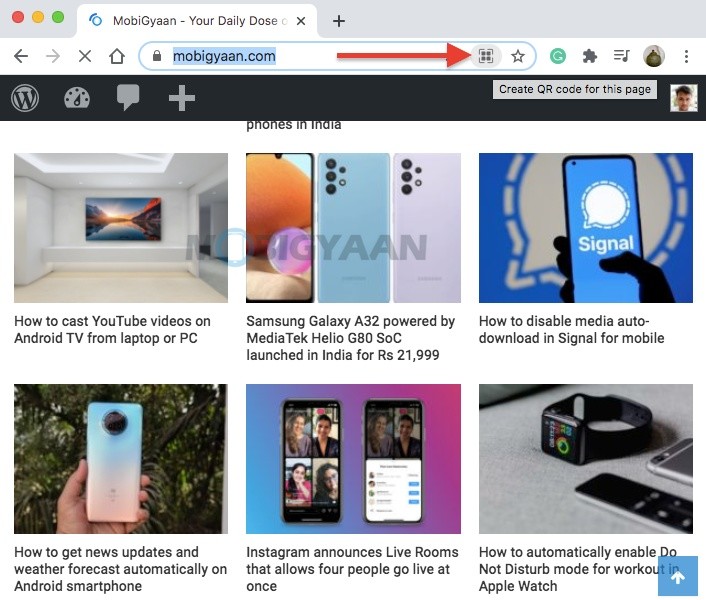Viewport: 706px width, 600px height.
Task: Open 'Instagram announces Live Rooms' headline
Action: pyautogui.click(x=353, y=569)
